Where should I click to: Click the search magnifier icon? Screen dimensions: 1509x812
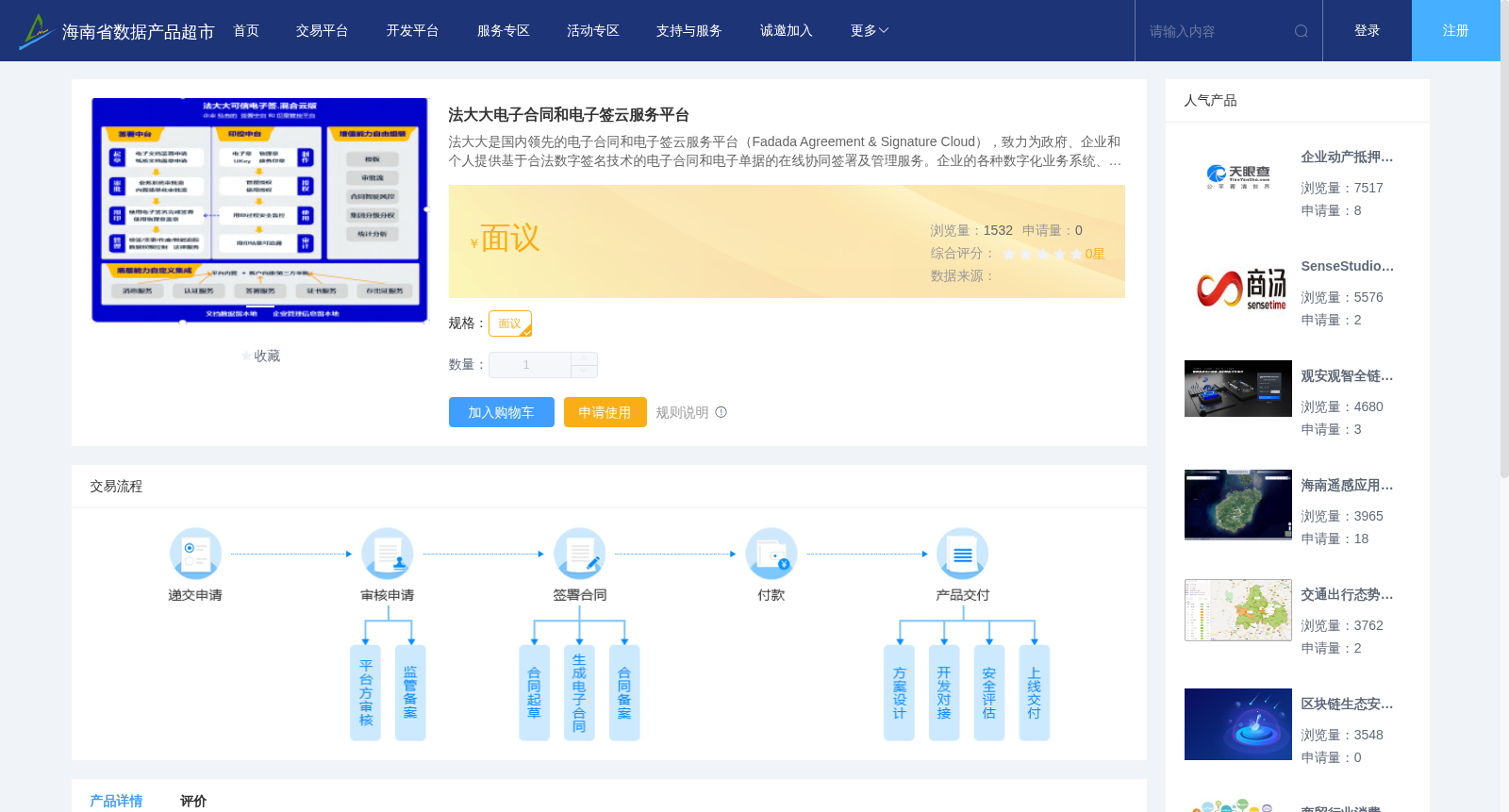pyautogui.click(x=1301, y=31)
